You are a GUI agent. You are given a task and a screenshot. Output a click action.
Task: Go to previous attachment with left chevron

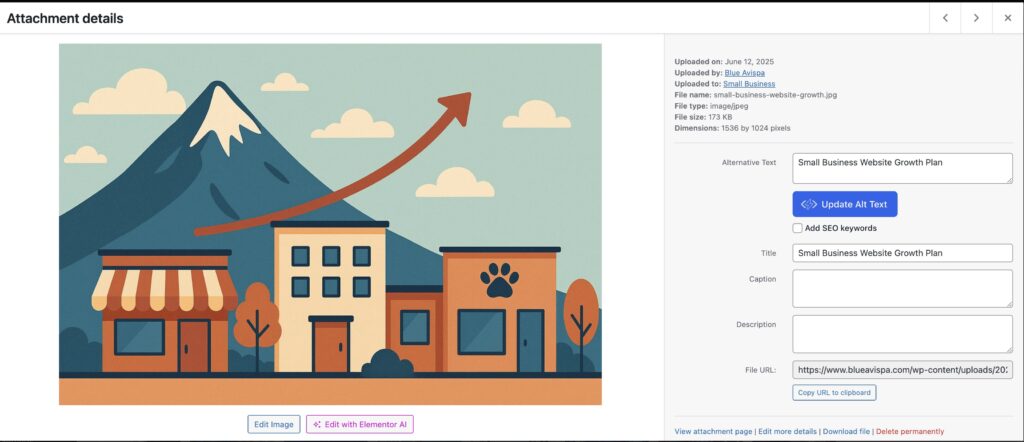(x=945, y=18)
